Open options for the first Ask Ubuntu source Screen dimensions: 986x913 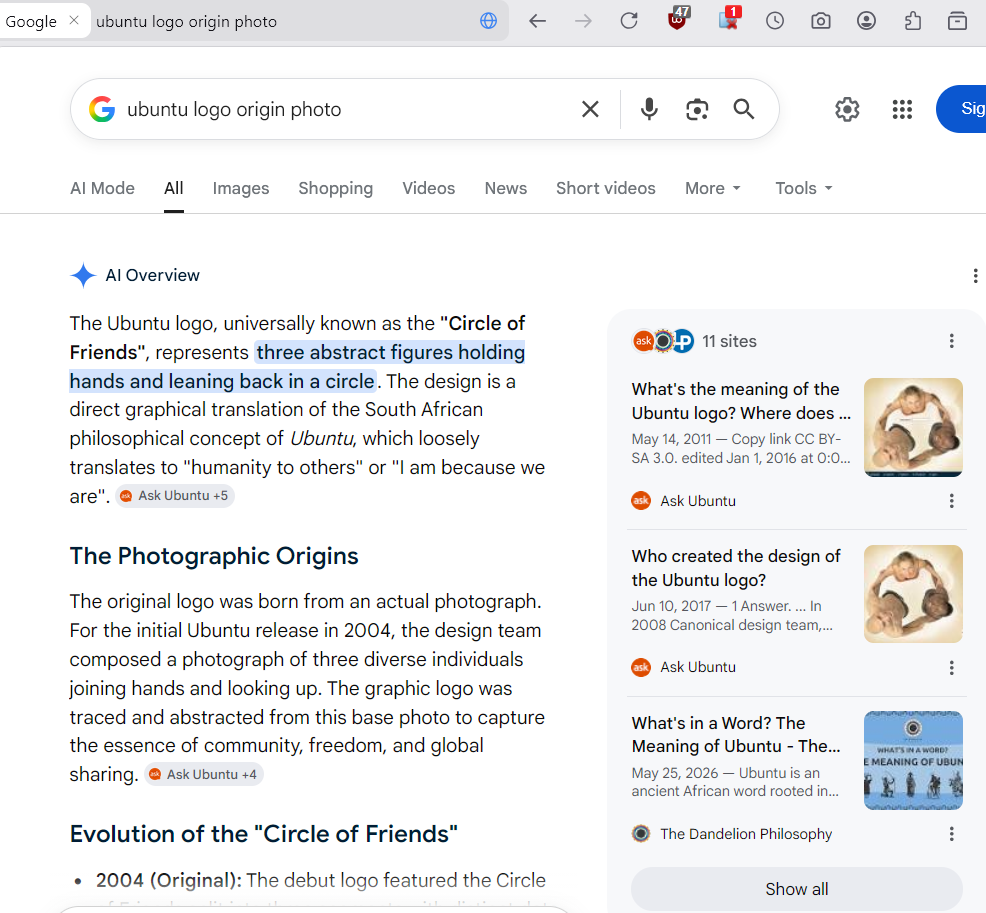click(x=951, y=501)
